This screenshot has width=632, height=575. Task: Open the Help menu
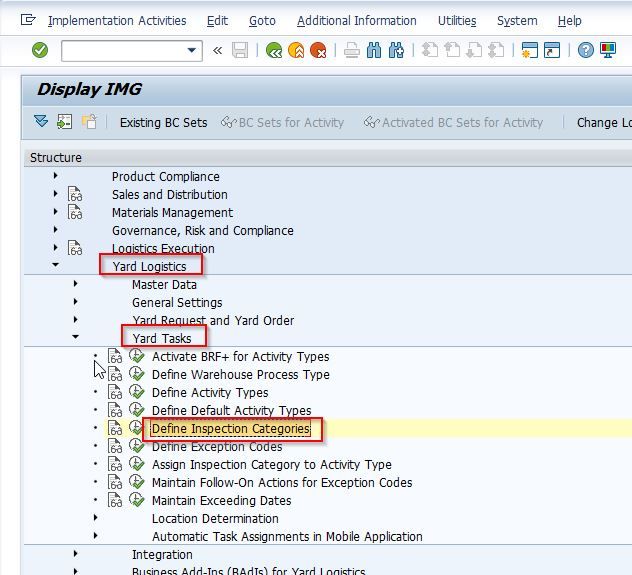tap(570, 21)
